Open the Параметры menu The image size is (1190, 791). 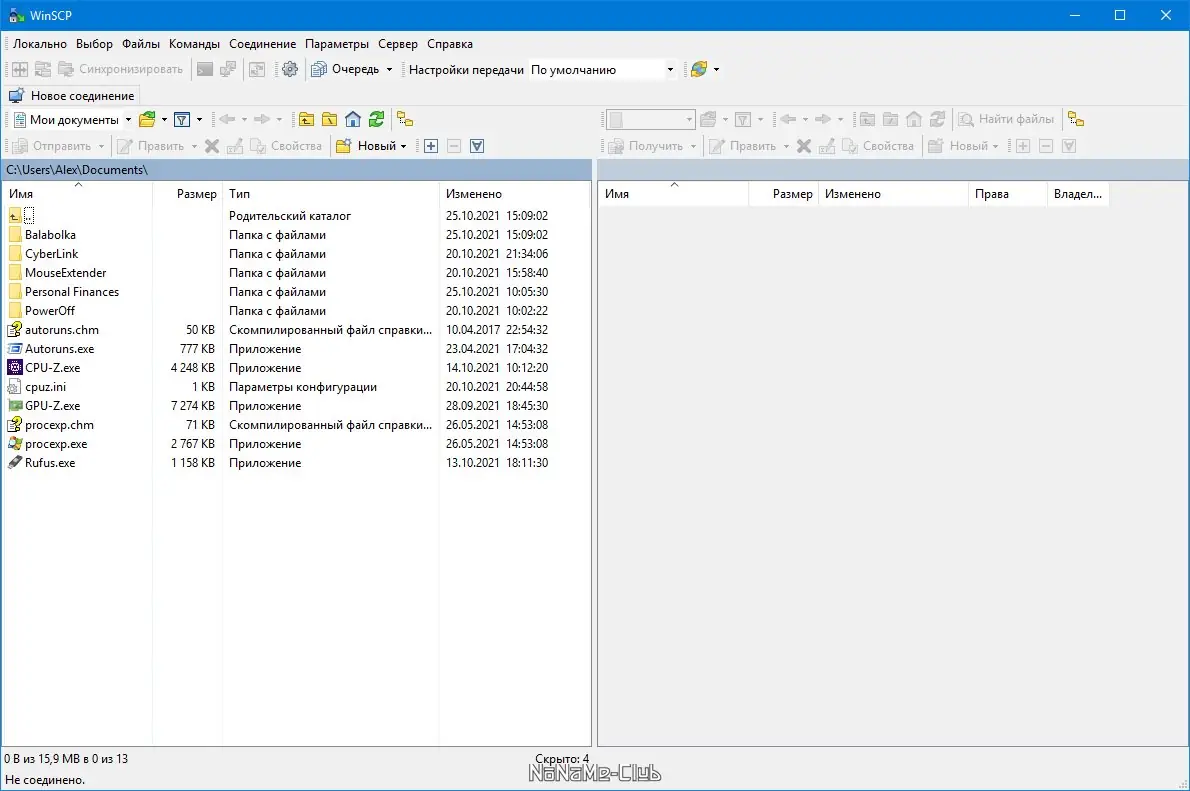point(337,44)
